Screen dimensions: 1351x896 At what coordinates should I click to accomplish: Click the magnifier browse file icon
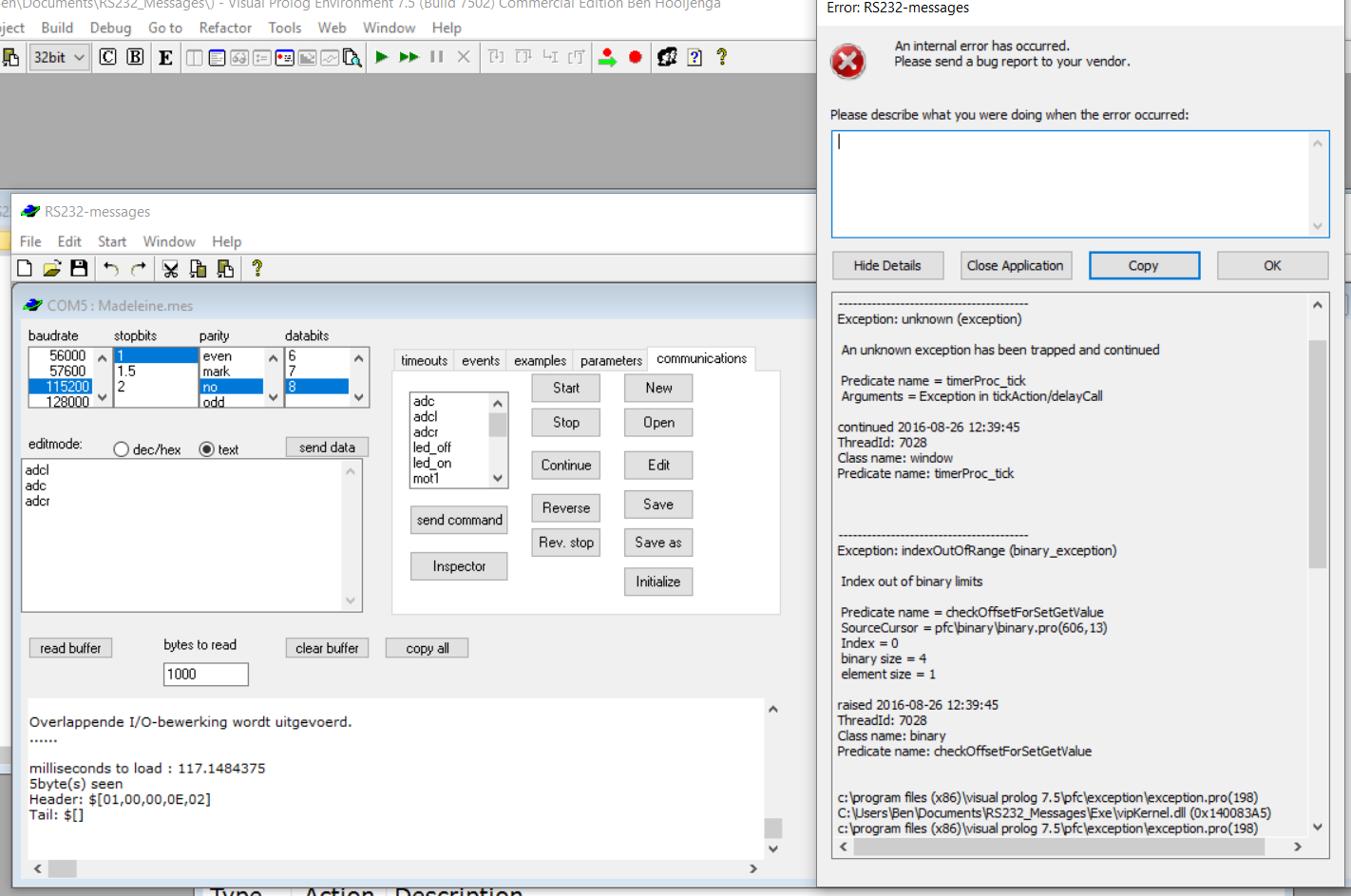pyautogui.click(x=352, y=58)
